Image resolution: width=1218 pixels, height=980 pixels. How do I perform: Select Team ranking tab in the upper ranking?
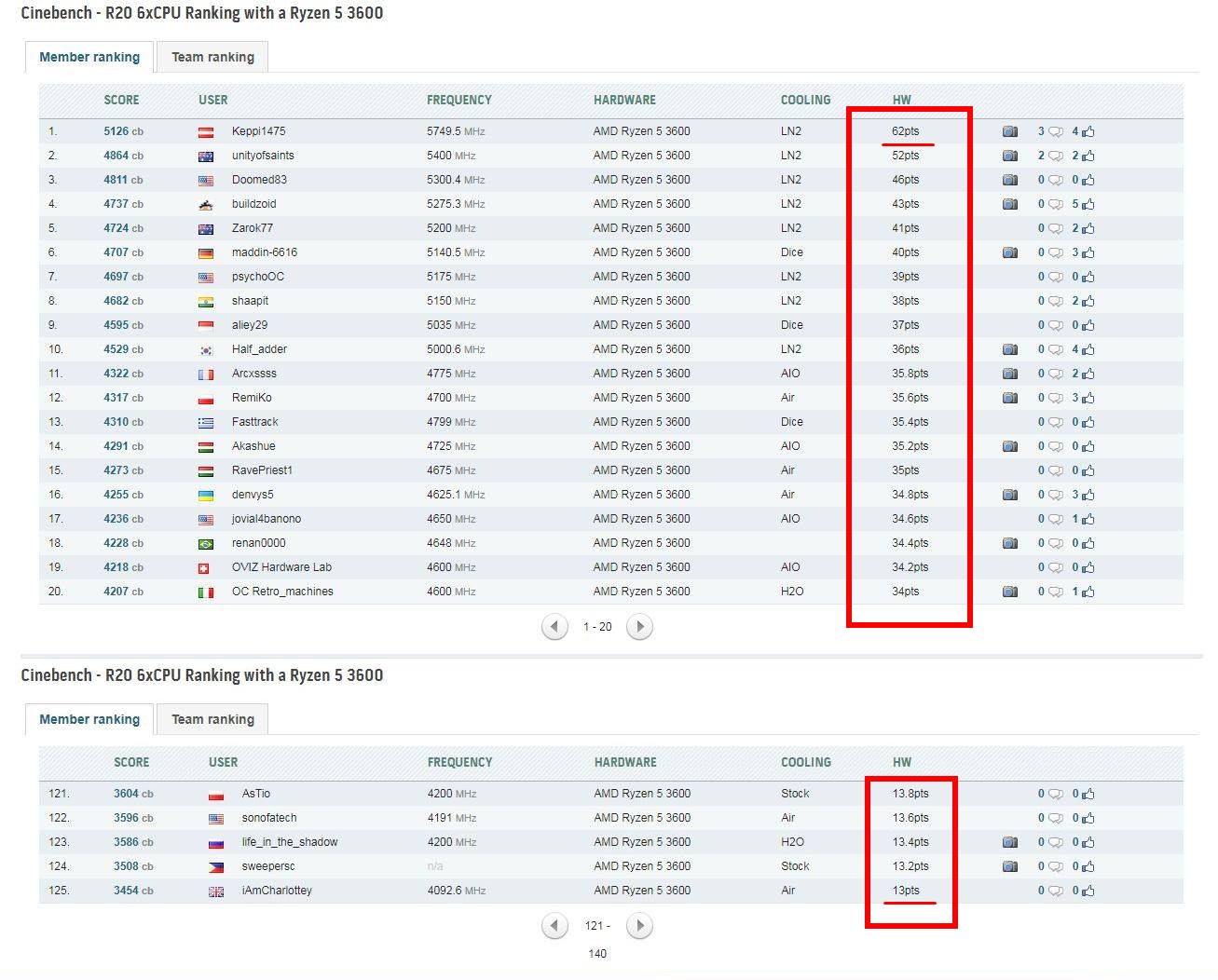pyautogui.click(x=212, y=57)
